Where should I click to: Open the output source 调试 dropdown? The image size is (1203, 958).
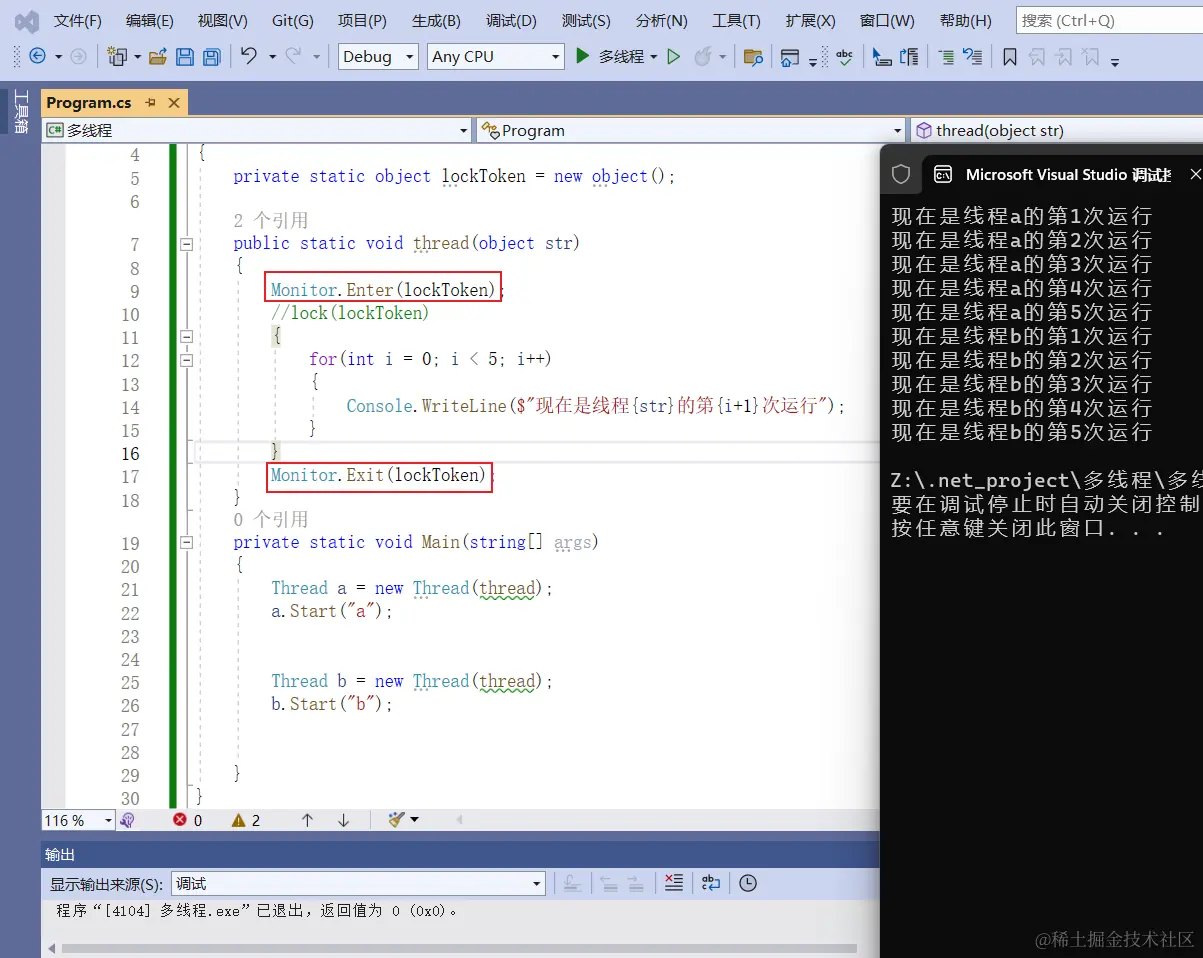[358, 883]
